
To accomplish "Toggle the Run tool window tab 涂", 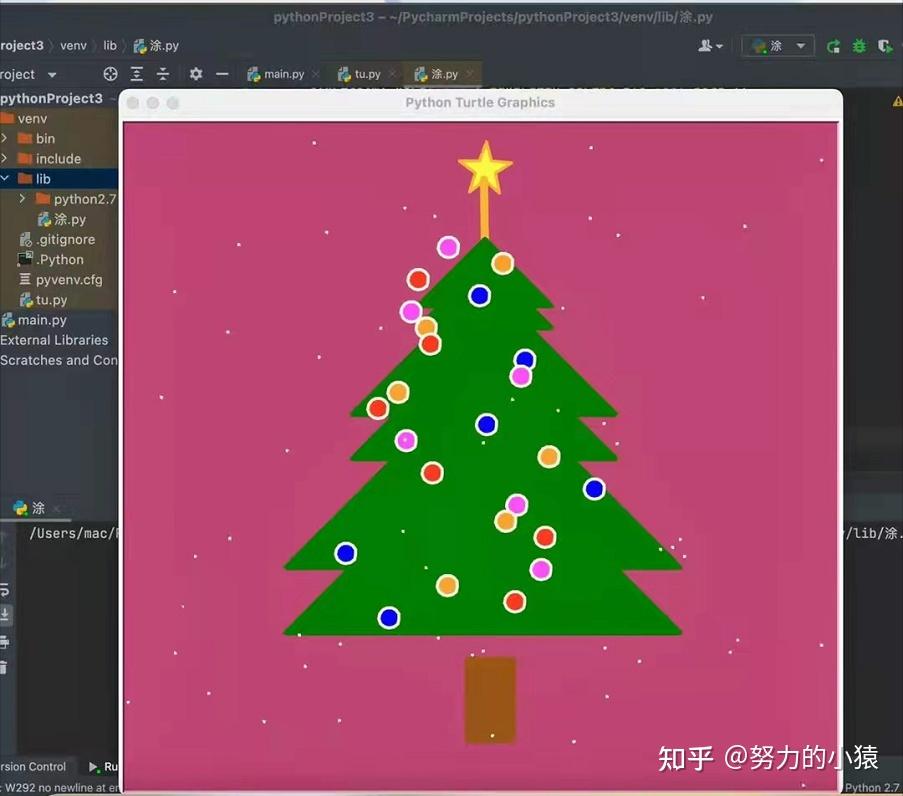I will 35,508.
